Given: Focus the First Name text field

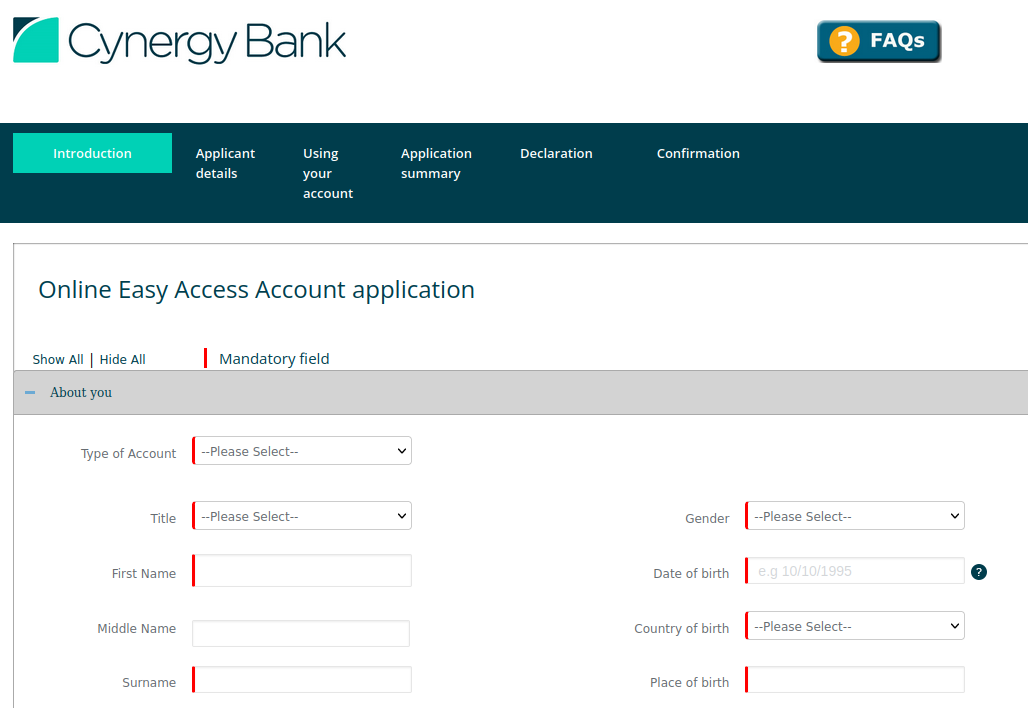Looking at the screenshot, I should (x=302, y=571).
